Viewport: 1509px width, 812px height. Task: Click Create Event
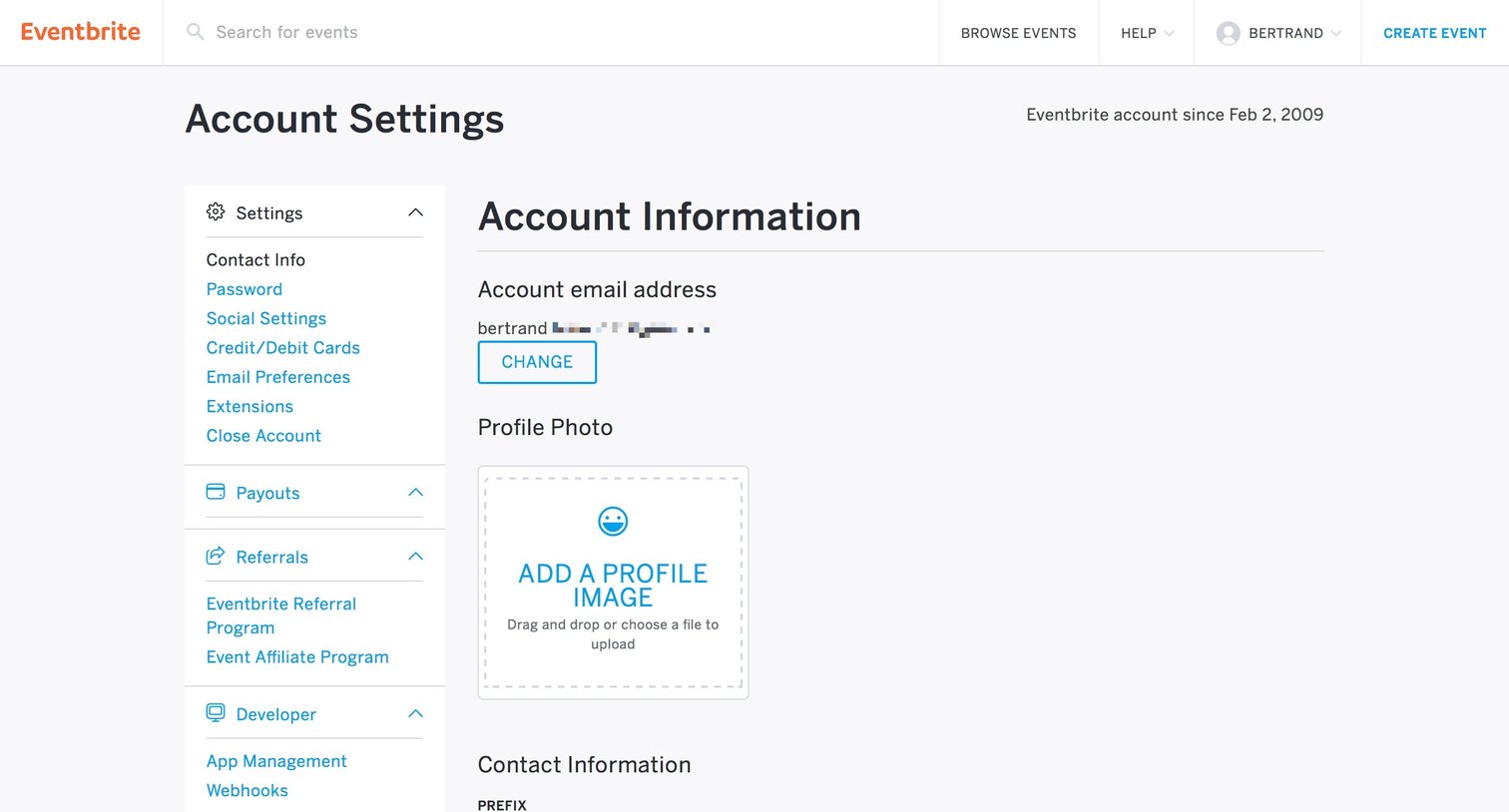1434,33
